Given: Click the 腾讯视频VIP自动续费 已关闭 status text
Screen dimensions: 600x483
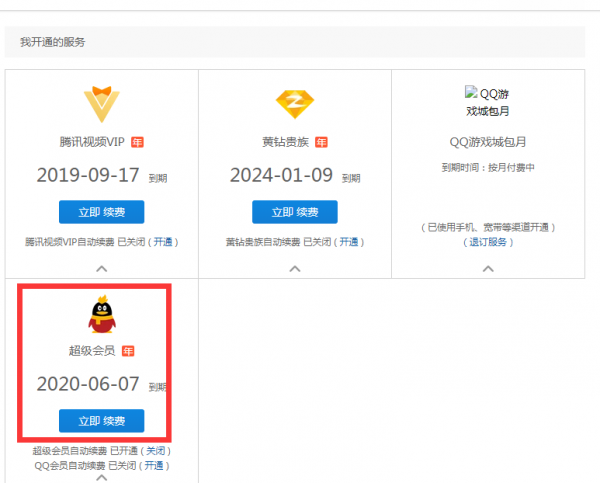Looking at the screenshot, I should pos(85,242).
